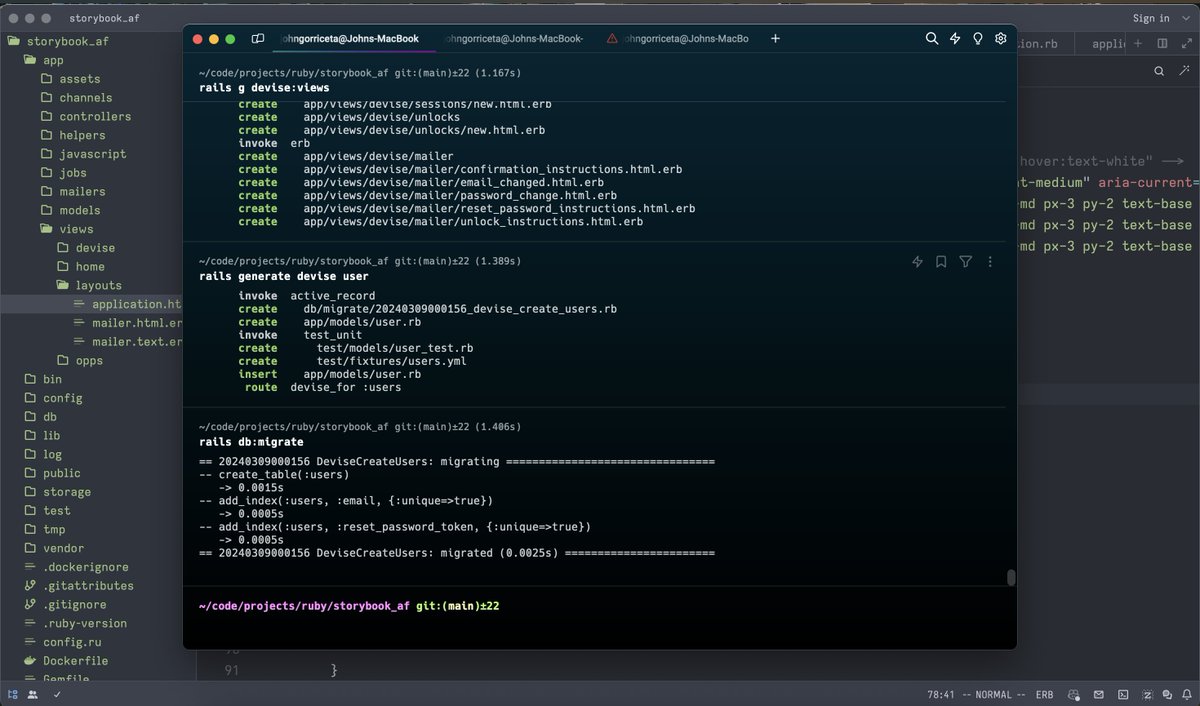Click the checkmark diagnostics icon in status bar
The image size is (1200, 706).
coord(57,694)
